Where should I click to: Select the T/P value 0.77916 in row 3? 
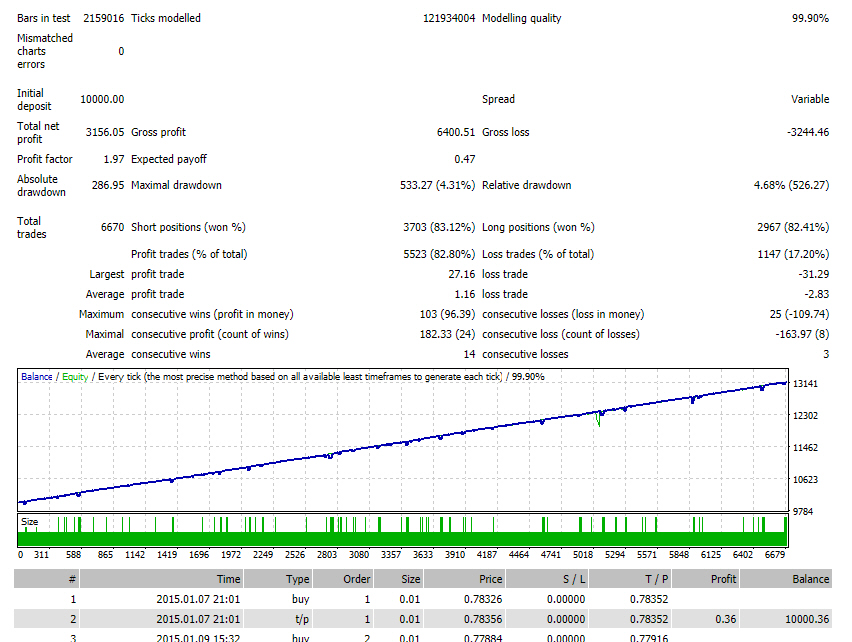pos(649,638)
